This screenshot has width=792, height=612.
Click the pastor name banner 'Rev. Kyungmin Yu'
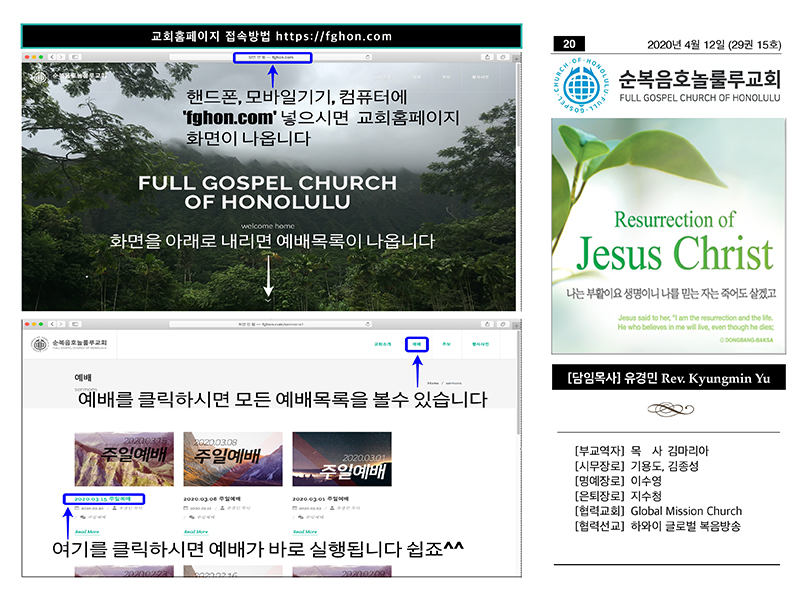tap(669, 377)
